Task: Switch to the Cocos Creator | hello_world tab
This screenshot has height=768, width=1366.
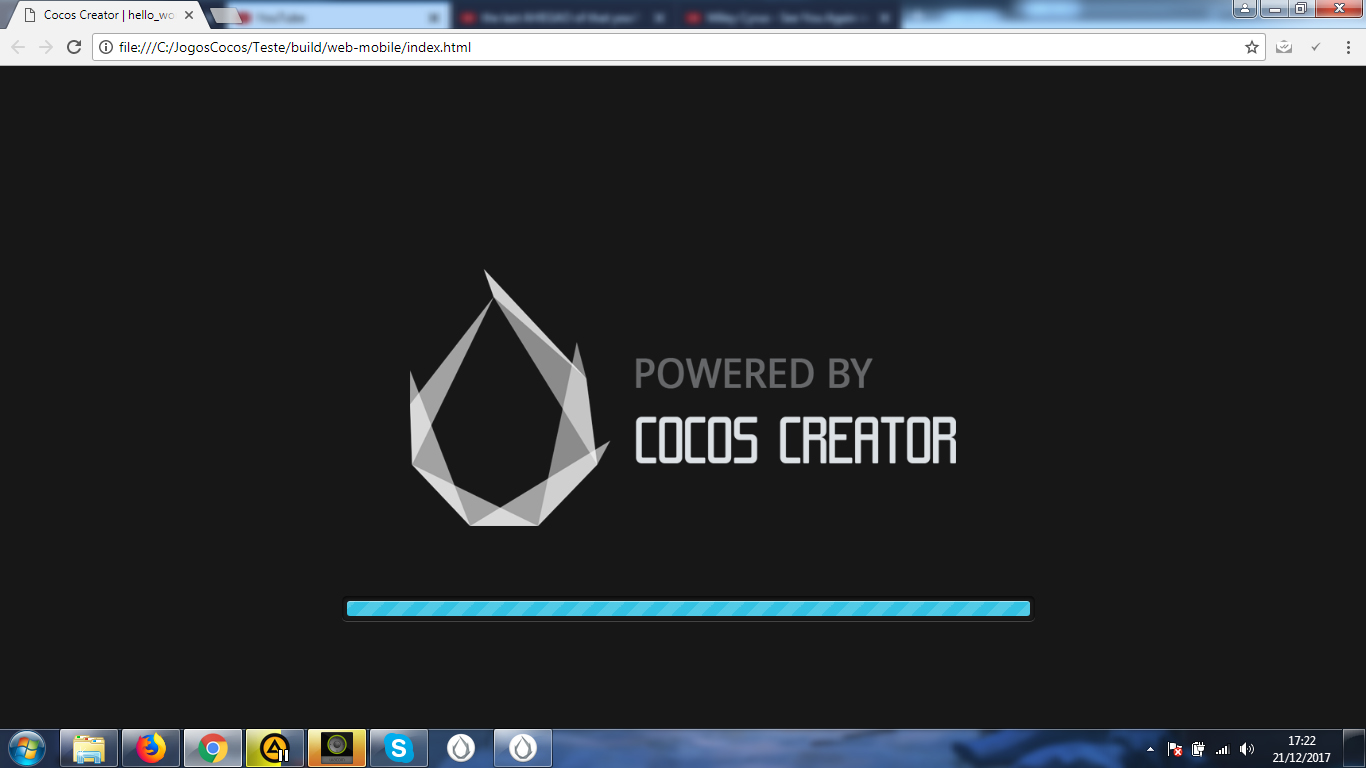Action: [106, 15]
